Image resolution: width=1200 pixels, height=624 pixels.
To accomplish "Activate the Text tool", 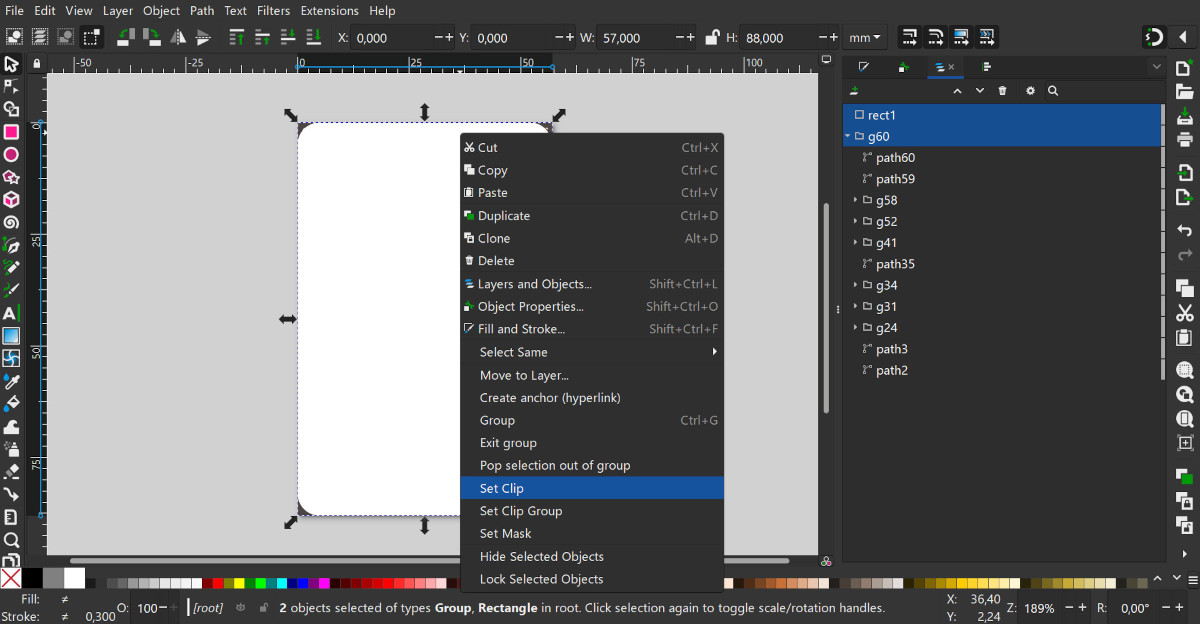I will coord(11,313).
